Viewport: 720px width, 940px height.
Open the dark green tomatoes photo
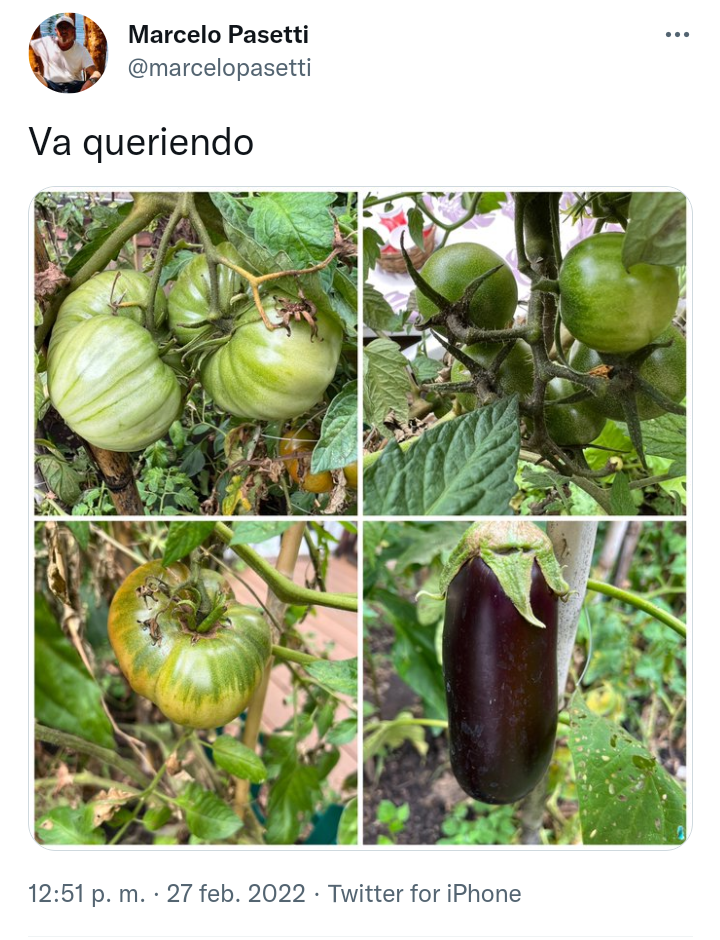[x=525, y=353]
